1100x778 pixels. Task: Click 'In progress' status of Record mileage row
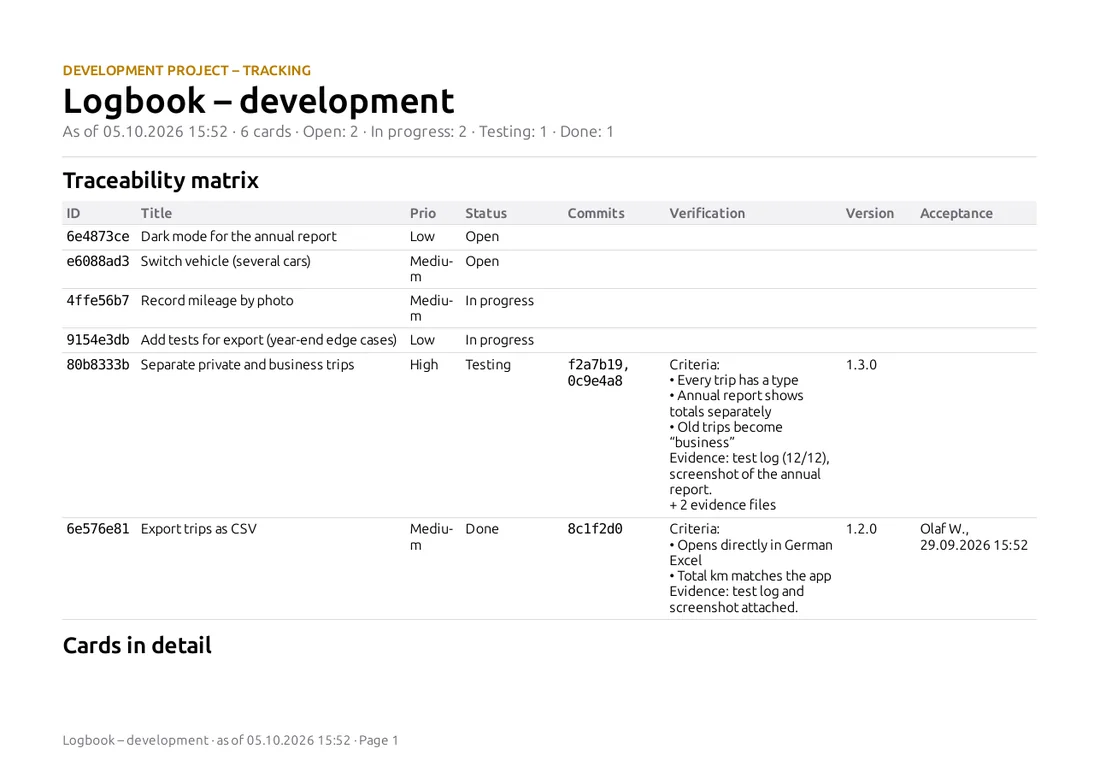point(499,300)
